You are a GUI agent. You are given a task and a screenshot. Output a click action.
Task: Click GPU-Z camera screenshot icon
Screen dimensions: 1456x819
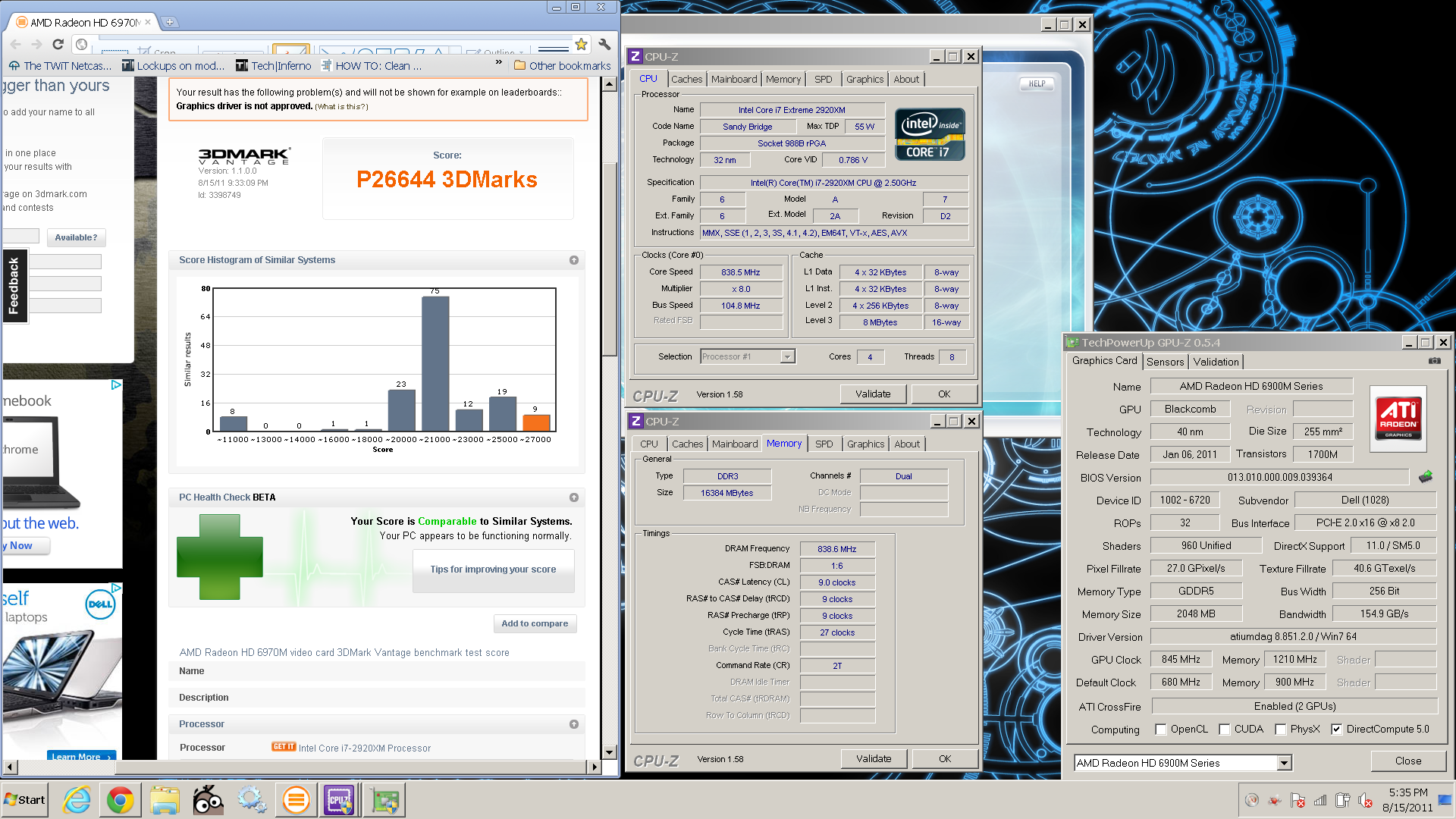pos(1434,361)
